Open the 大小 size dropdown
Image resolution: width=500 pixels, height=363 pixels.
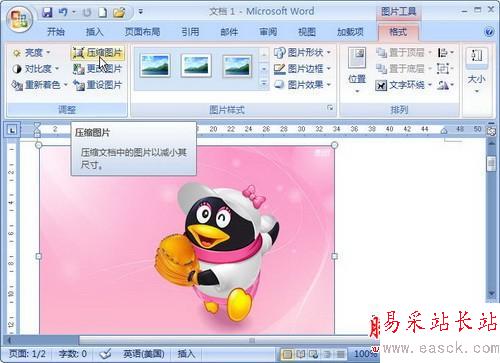(477, 71)
